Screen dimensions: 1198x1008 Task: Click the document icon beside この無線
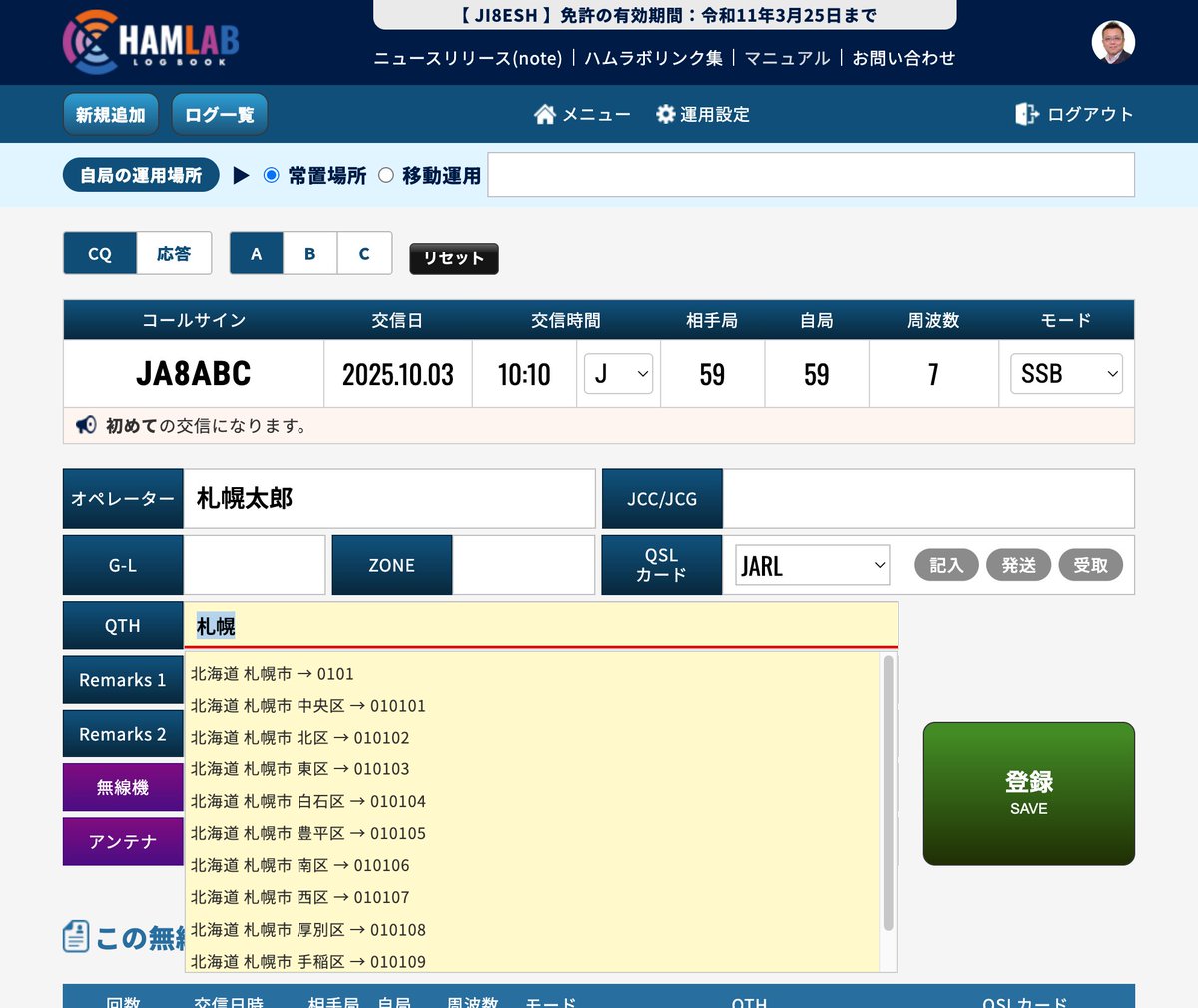click(76, 937)
